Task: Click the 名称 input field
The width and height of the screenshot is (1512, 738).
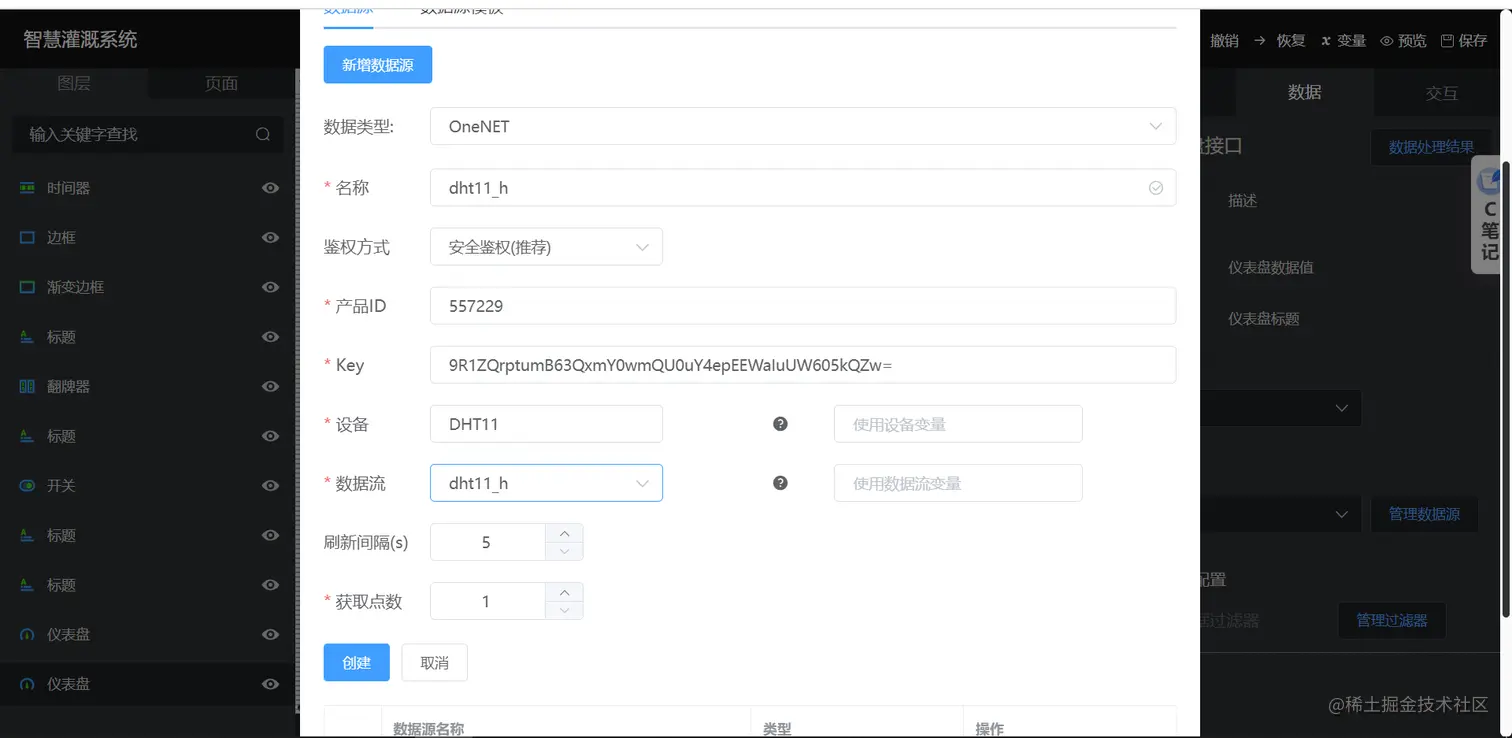Action: pyautogui.click(x=803, y=187)
